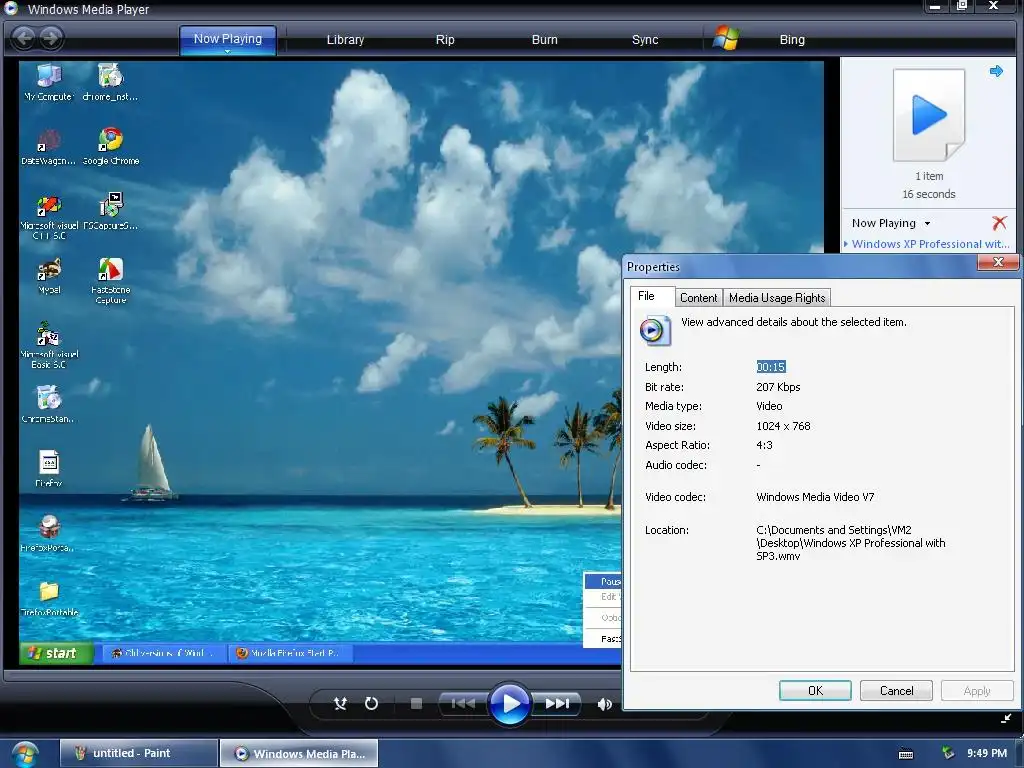
Task: Click the Bit rate value 207 Kbps
Action: click(778, 387)
